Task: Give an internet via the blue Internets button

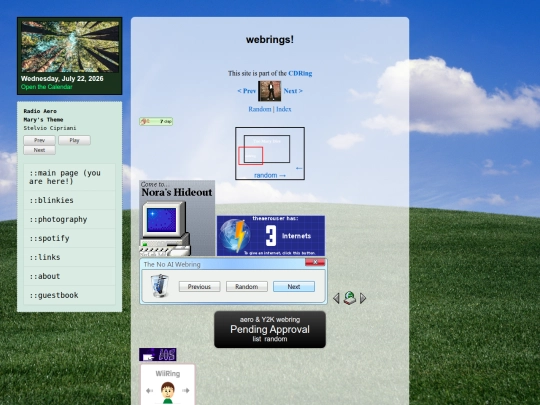Action: [271, 236]
